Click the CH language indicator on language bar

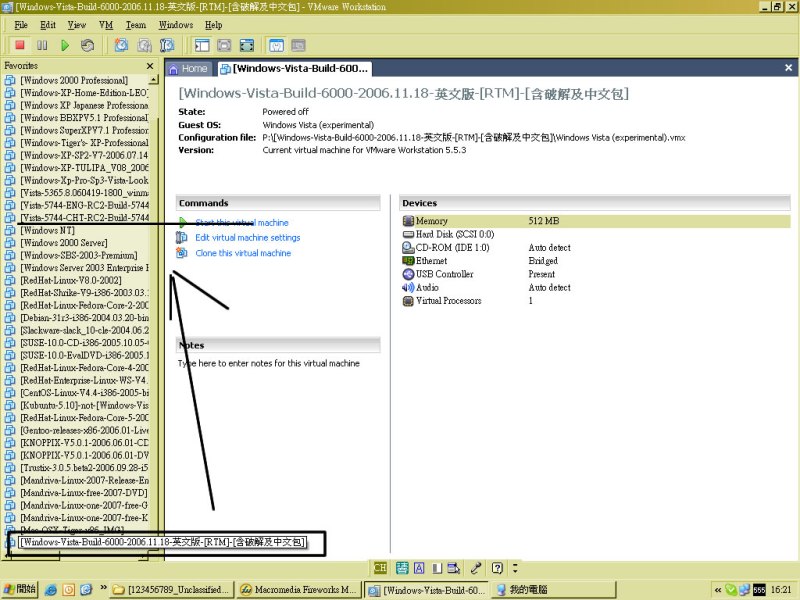tap(380, 568)
